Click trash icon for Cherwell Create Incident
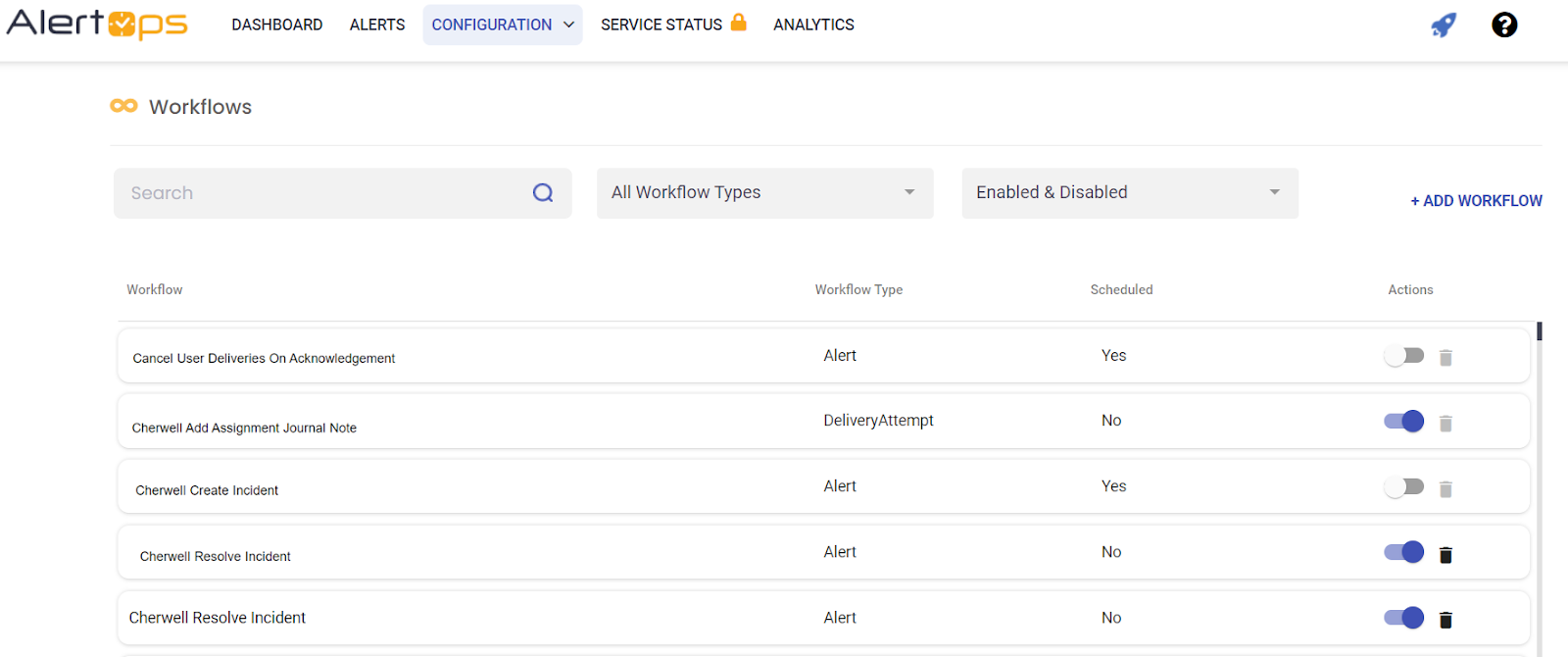The height and width of the screenshot is (657, 1568). pos(1445,489)
